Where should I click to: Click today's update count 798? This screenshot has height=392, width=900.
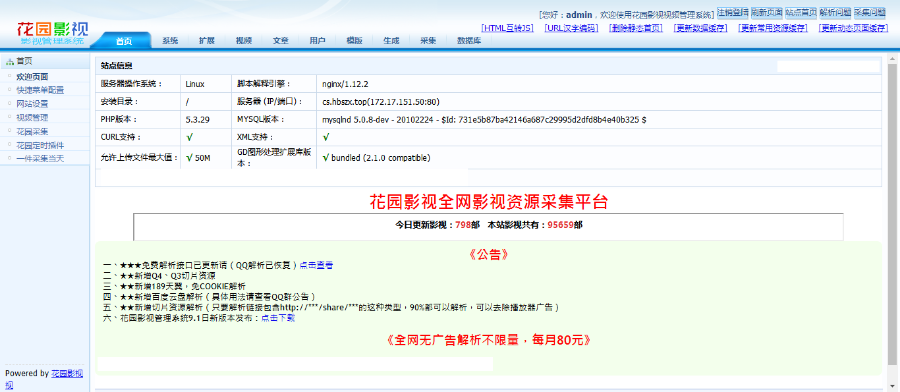coord(463,226)
